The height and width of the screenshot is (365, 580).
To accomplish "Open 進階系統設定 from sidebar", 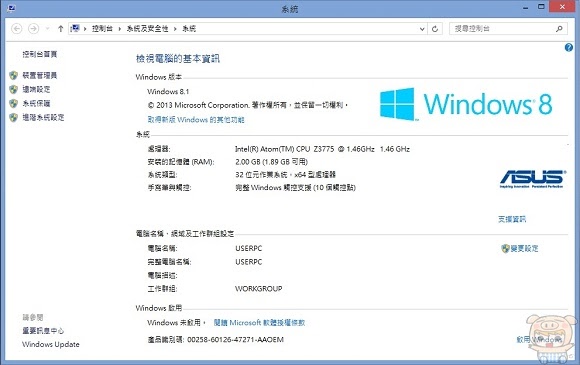I will [43, 117].
